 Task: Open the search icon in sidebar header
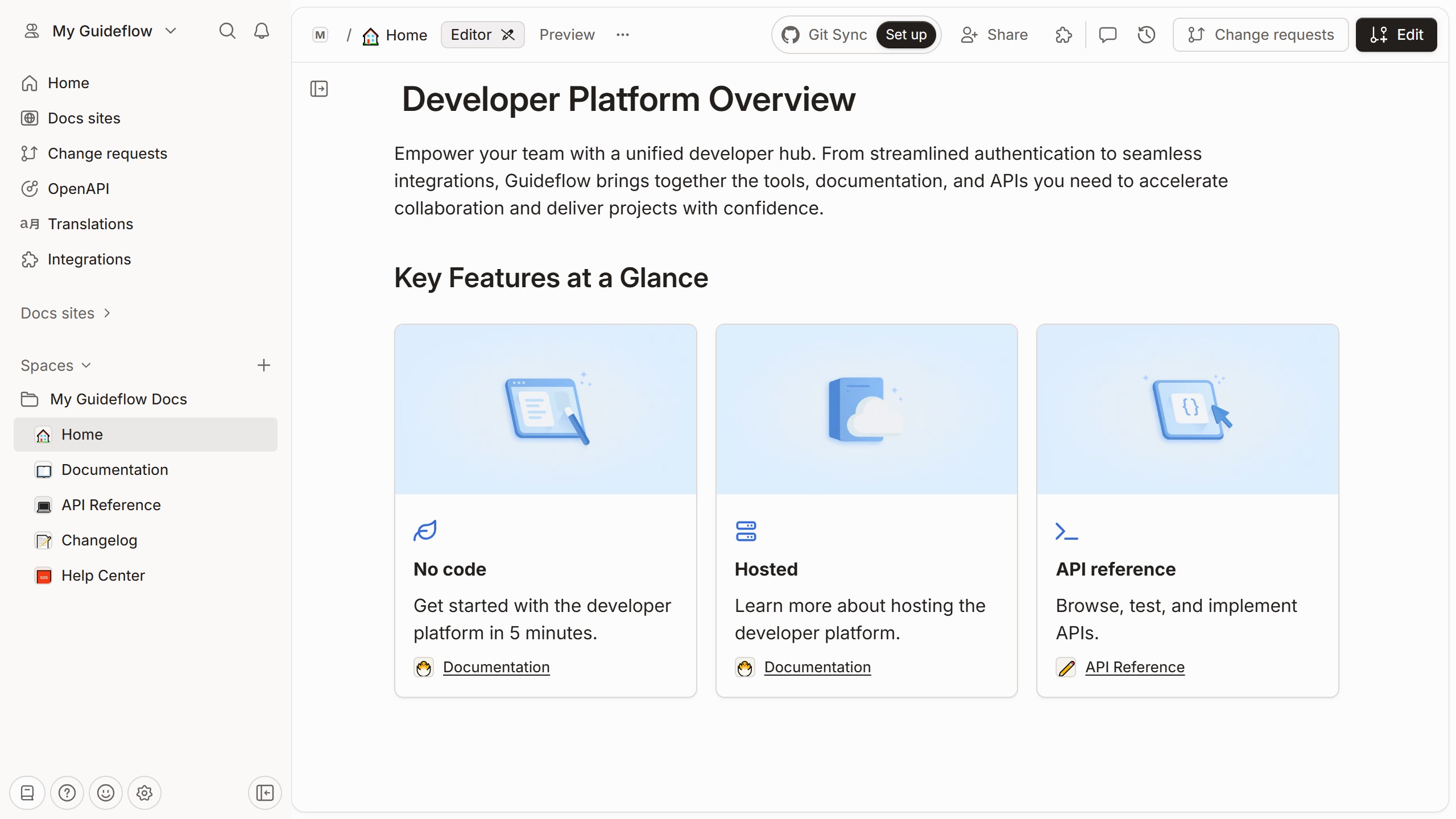pyautogui.click(x=227, y=31)
